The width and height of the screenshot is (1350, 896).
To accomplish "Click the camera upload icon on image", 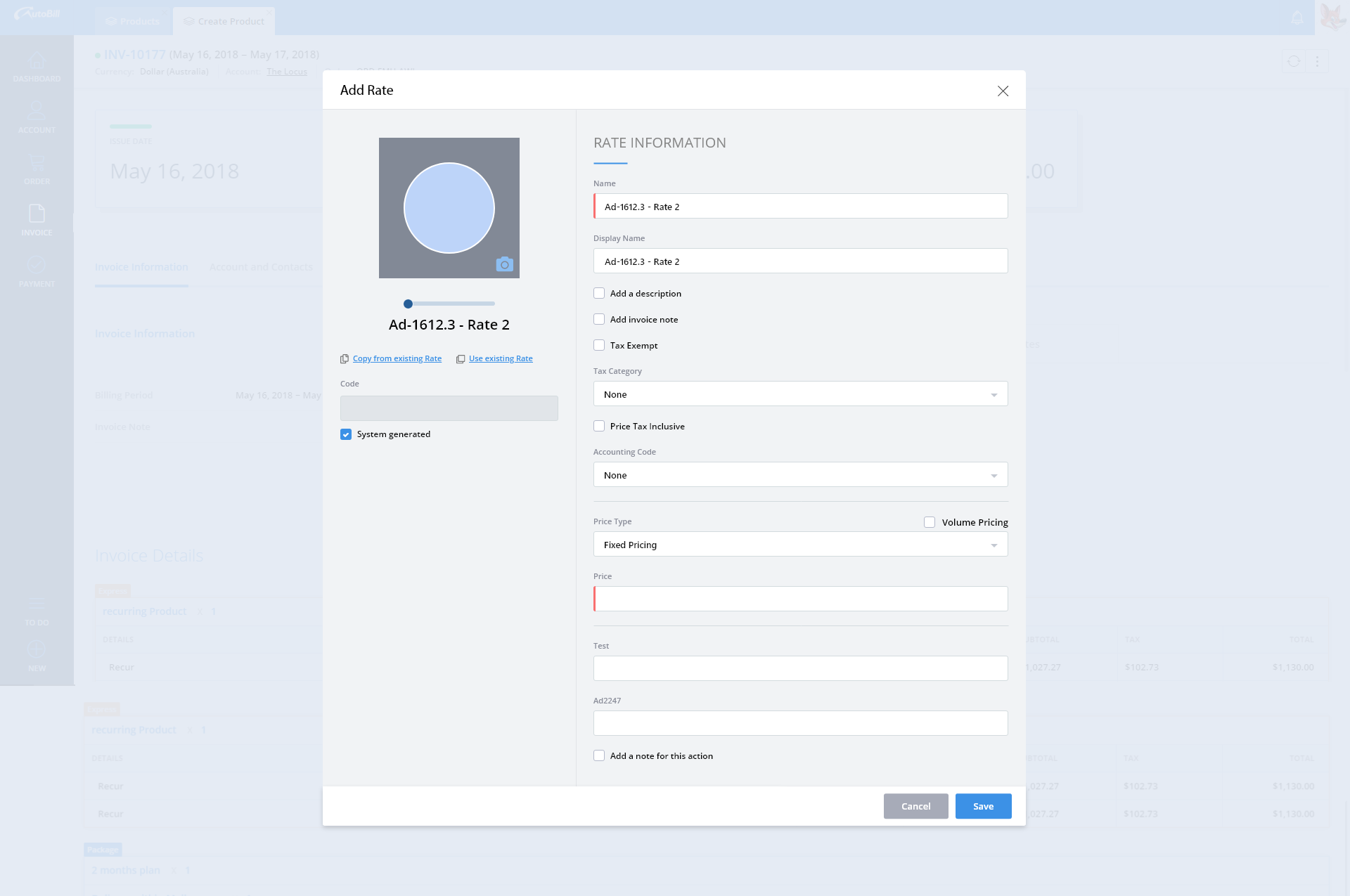I will pyautogui.click(x=504, y=265).
